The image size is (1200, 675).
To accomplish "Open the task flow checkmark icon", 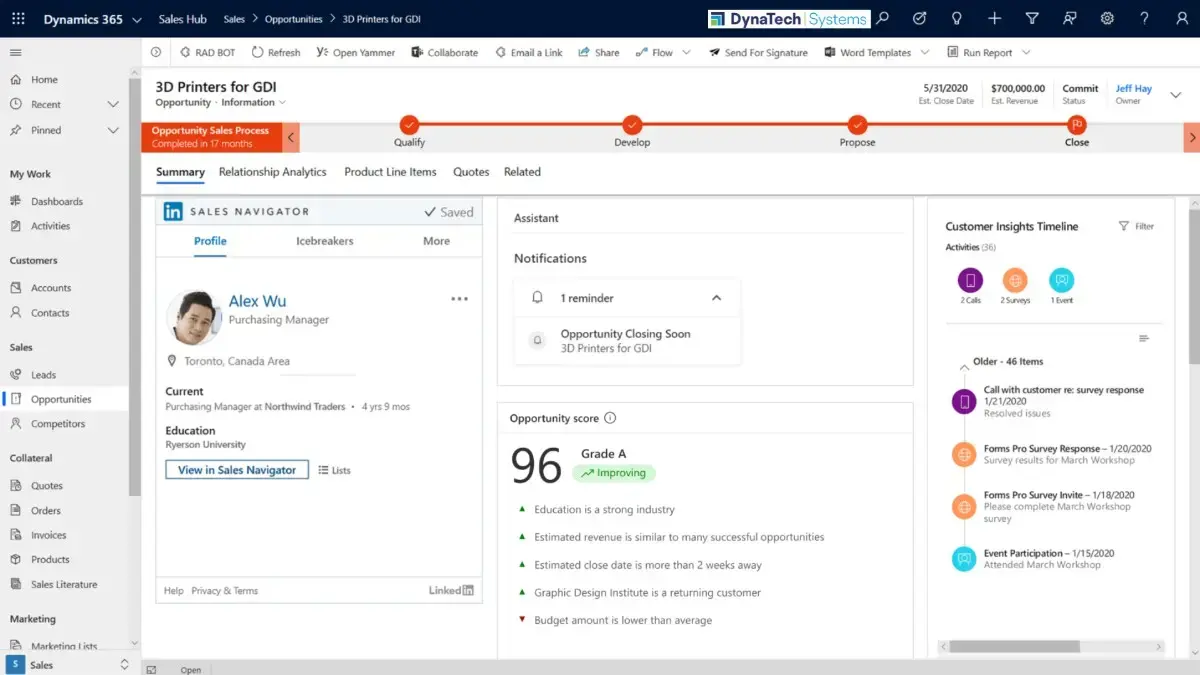I will tap(920, 18).
